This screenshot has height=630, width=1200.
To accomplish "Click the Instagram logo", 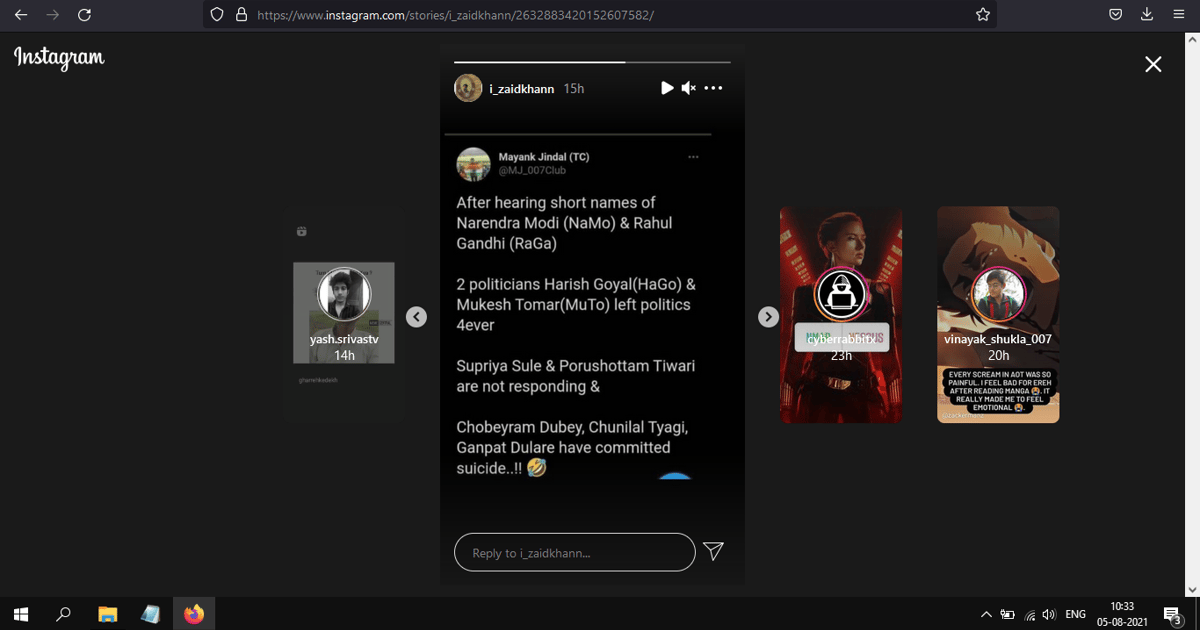I will click(59, 58).
